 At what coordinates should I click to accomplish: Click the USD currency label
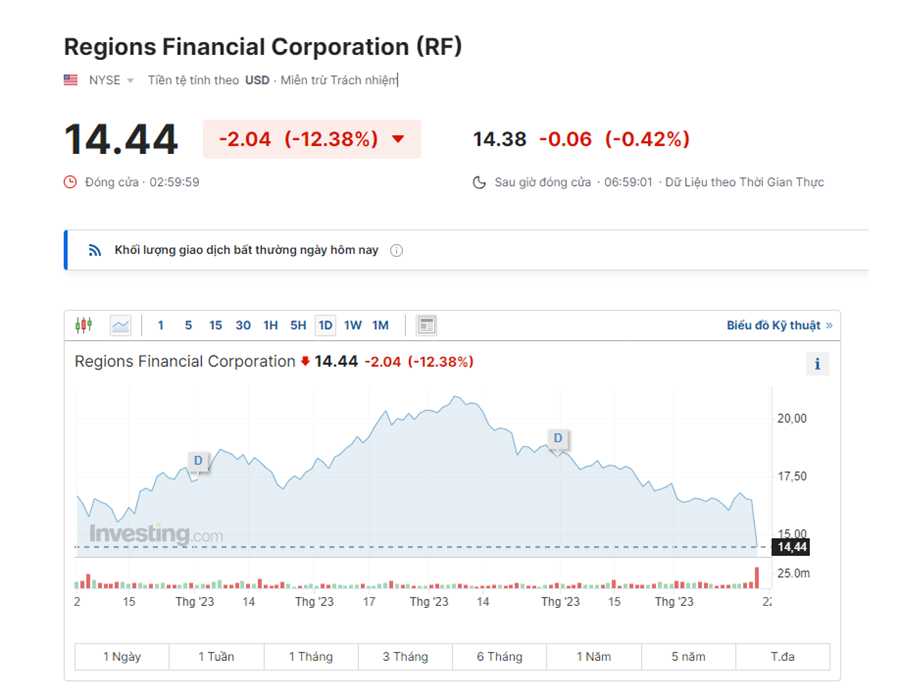[x=257, y=80]
